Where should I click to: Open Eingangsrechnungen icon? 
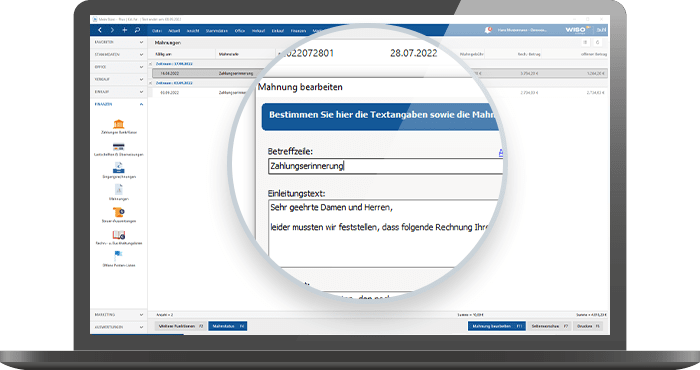118,168
